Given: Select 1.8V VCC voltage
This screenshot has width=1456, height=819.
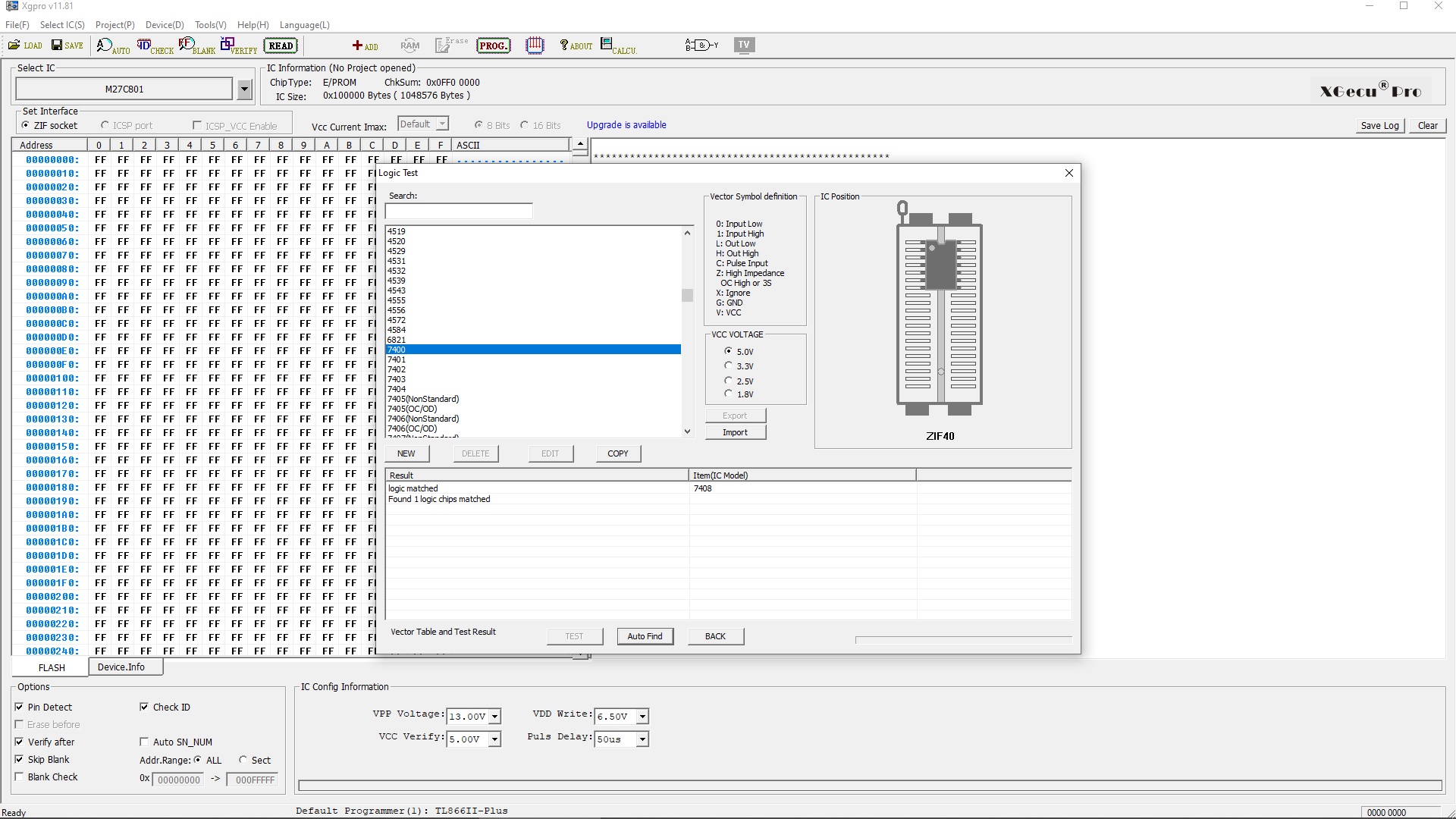Looking at the screenshot, I should point(739,394).
